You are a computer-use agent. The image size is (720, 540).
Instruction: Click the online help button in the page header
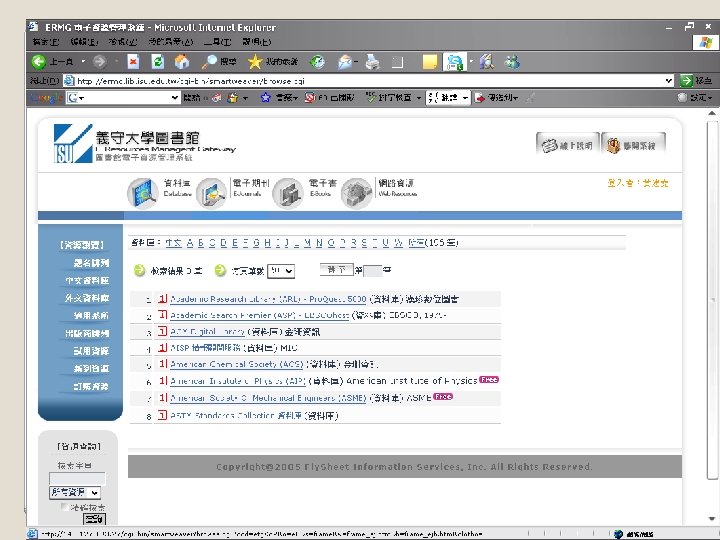point(568,145)
